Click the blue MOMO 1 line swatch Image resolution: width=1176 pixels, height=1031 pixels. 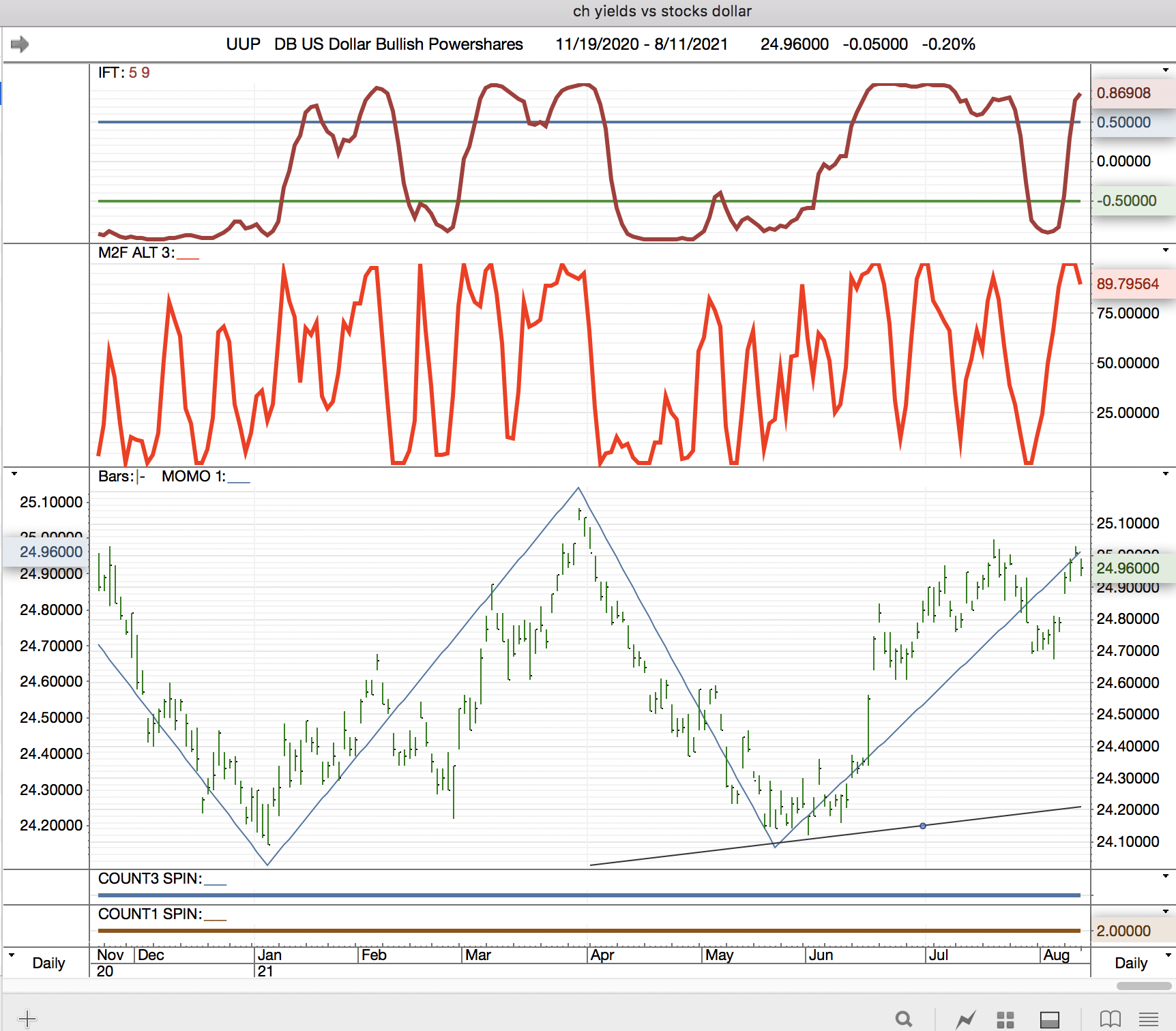pos(239,481)
